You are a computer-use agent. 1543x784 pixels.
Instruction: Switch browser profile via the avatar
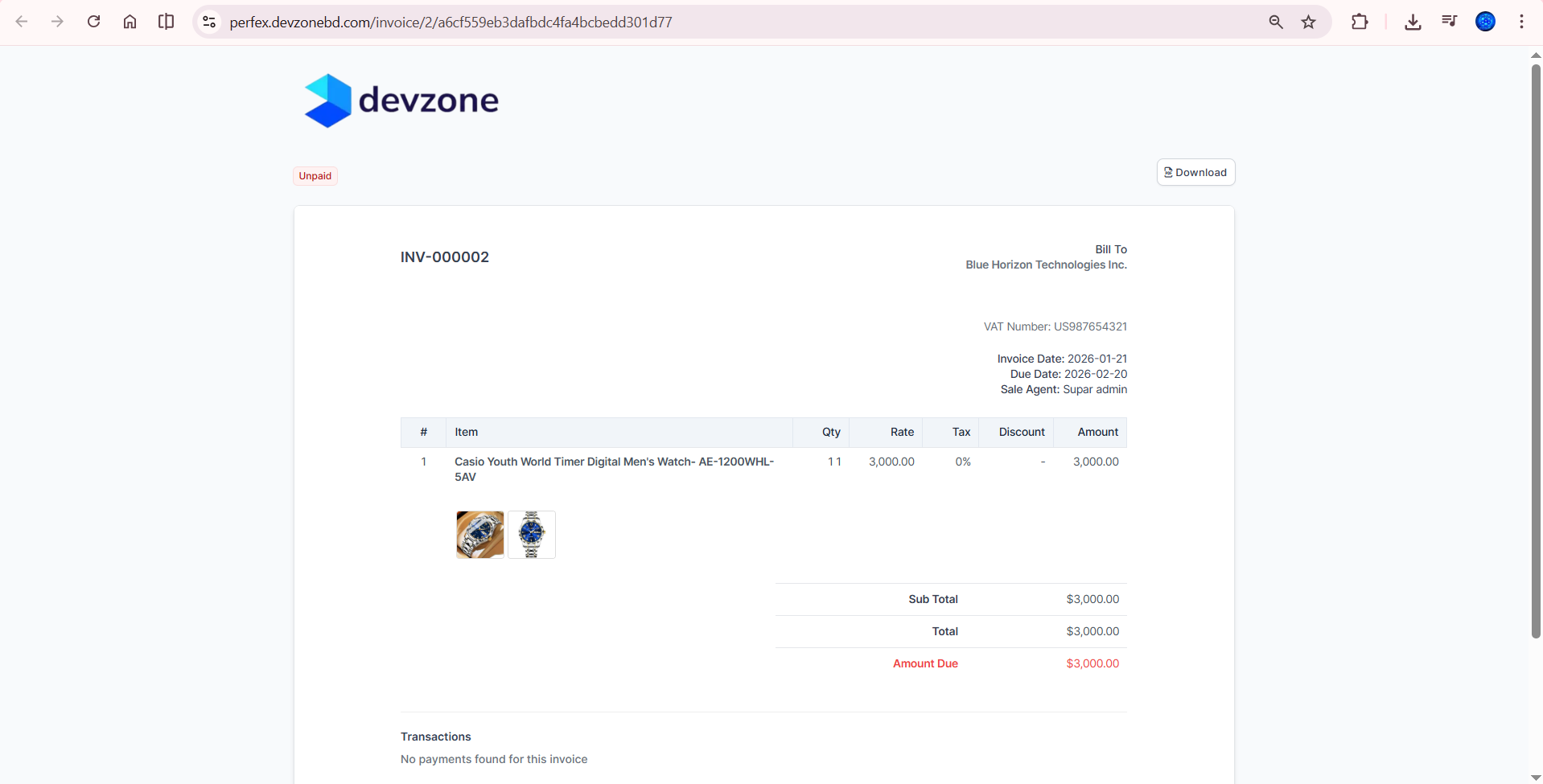point(1486,22)
